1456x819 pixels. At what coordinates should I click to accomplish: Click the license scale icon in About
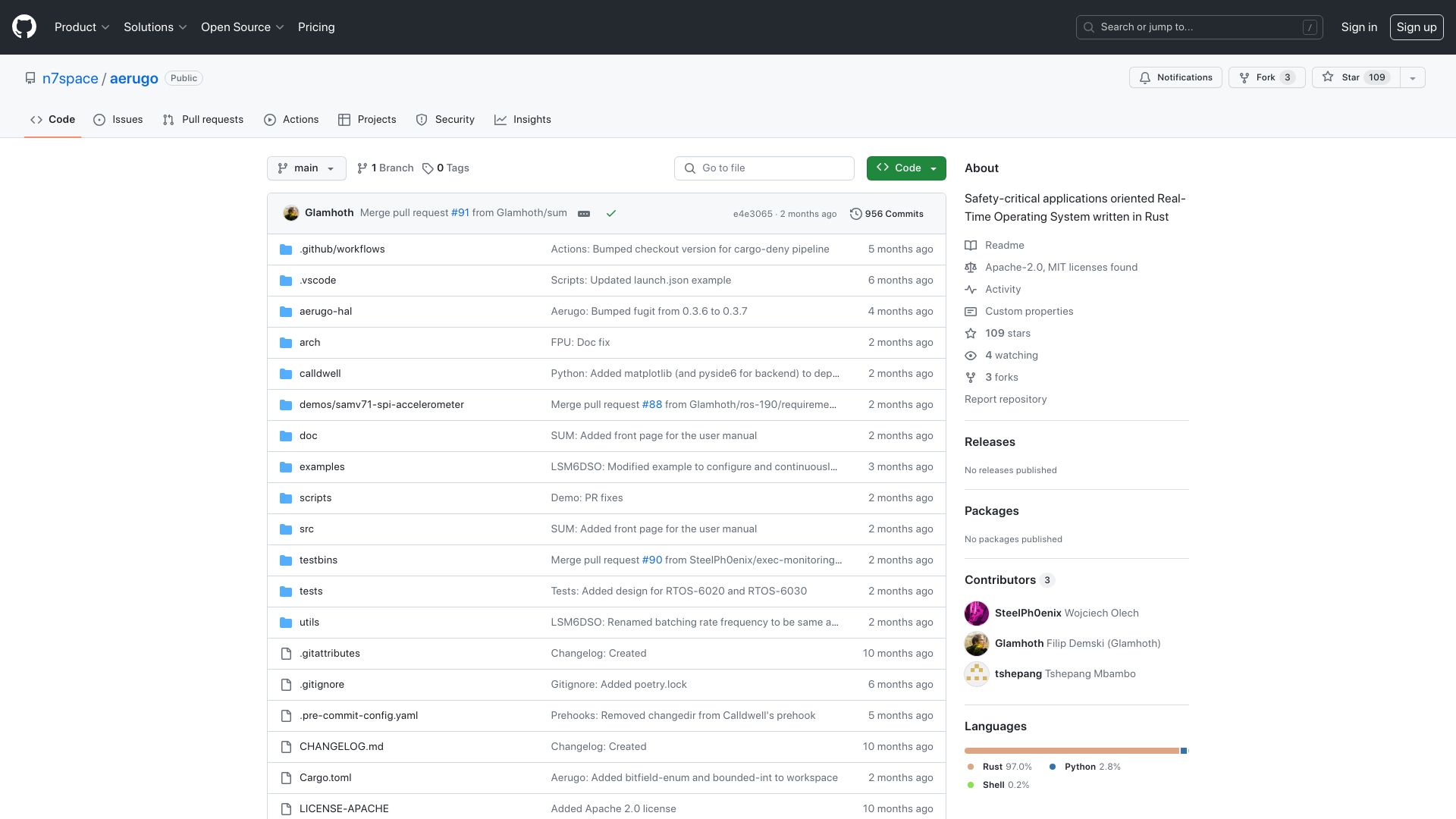(971, 267)
